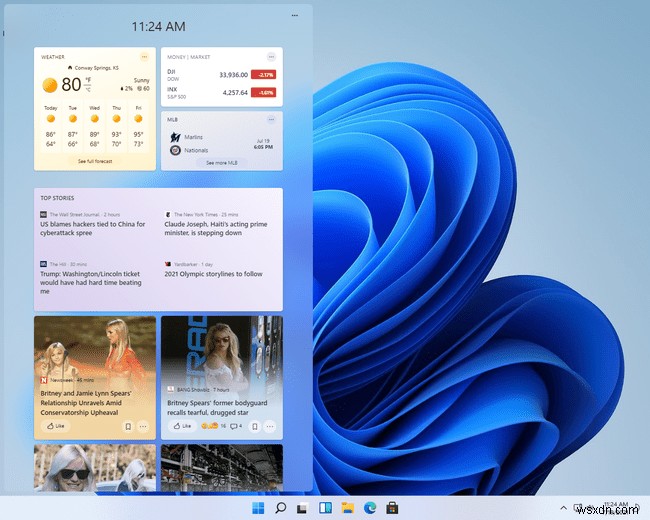Open the Money Market widget options menu
This screenshot has height=520, width=650.
tap(271, 57)
